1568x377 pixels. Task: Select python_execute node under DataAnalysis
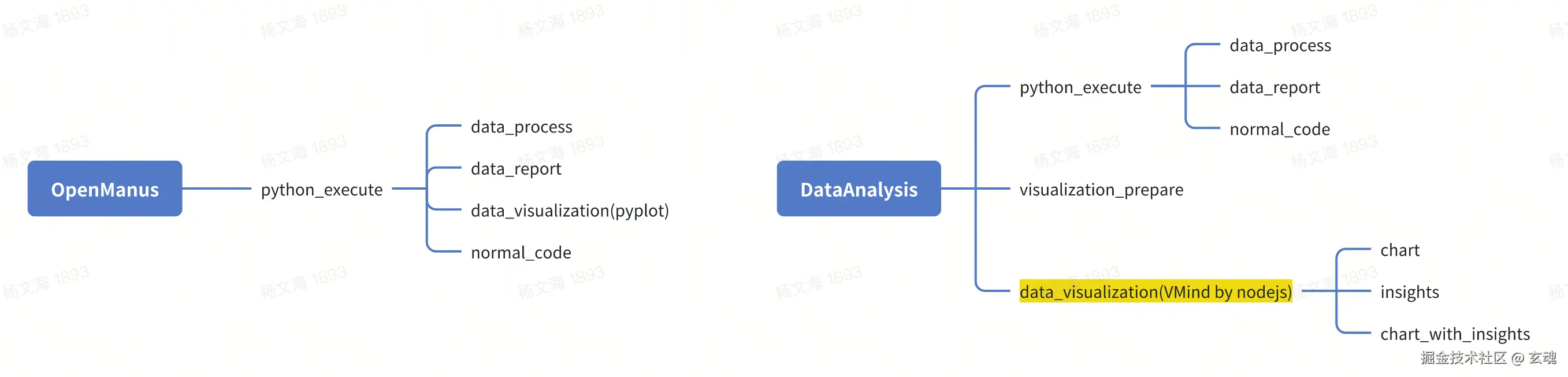click(x=1080, y=87)
